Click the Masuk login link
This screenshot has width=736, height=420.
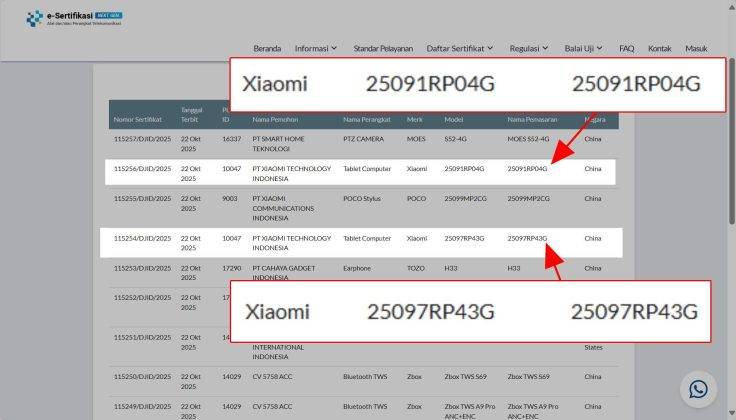tap(696, 48)
